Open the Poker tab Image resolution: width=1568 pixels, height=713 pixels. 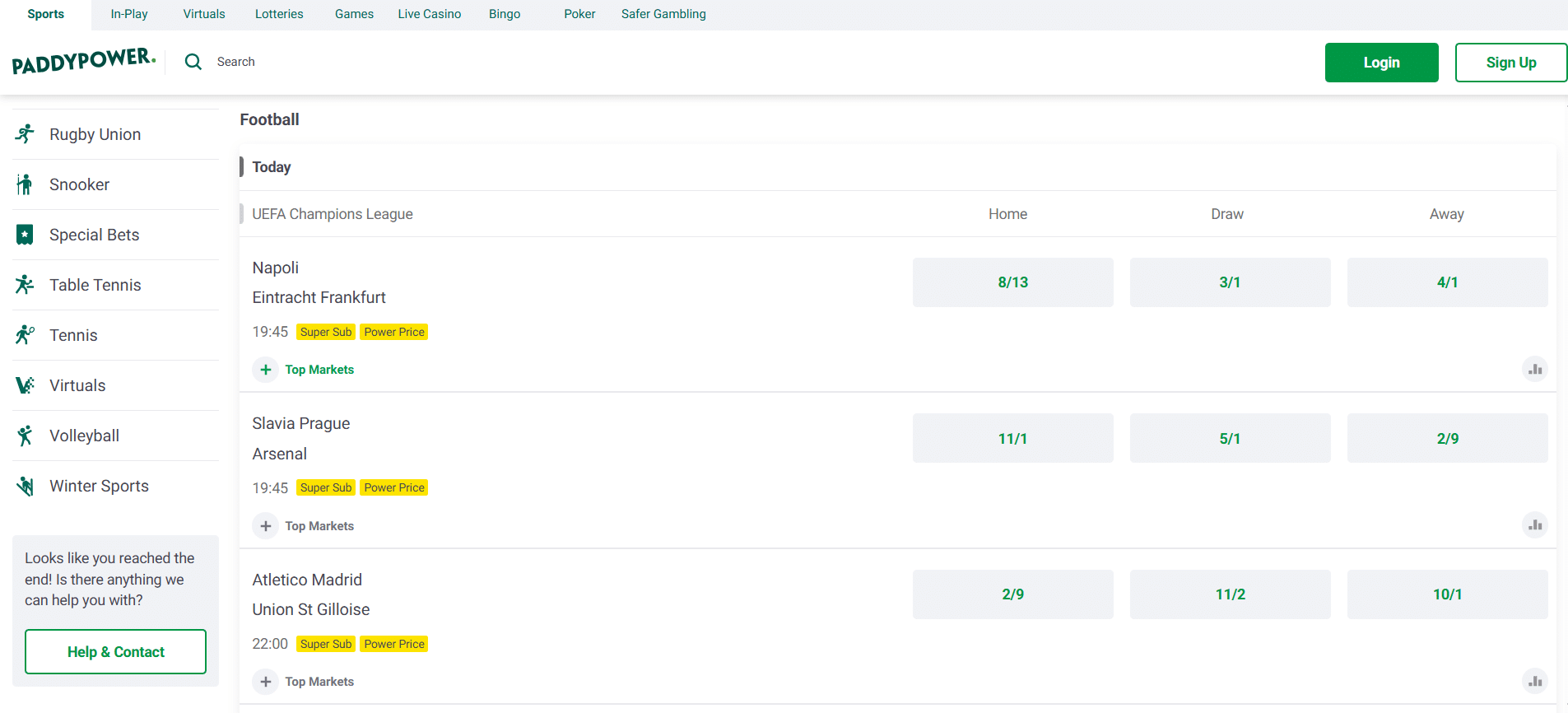[x=579, y=14]
